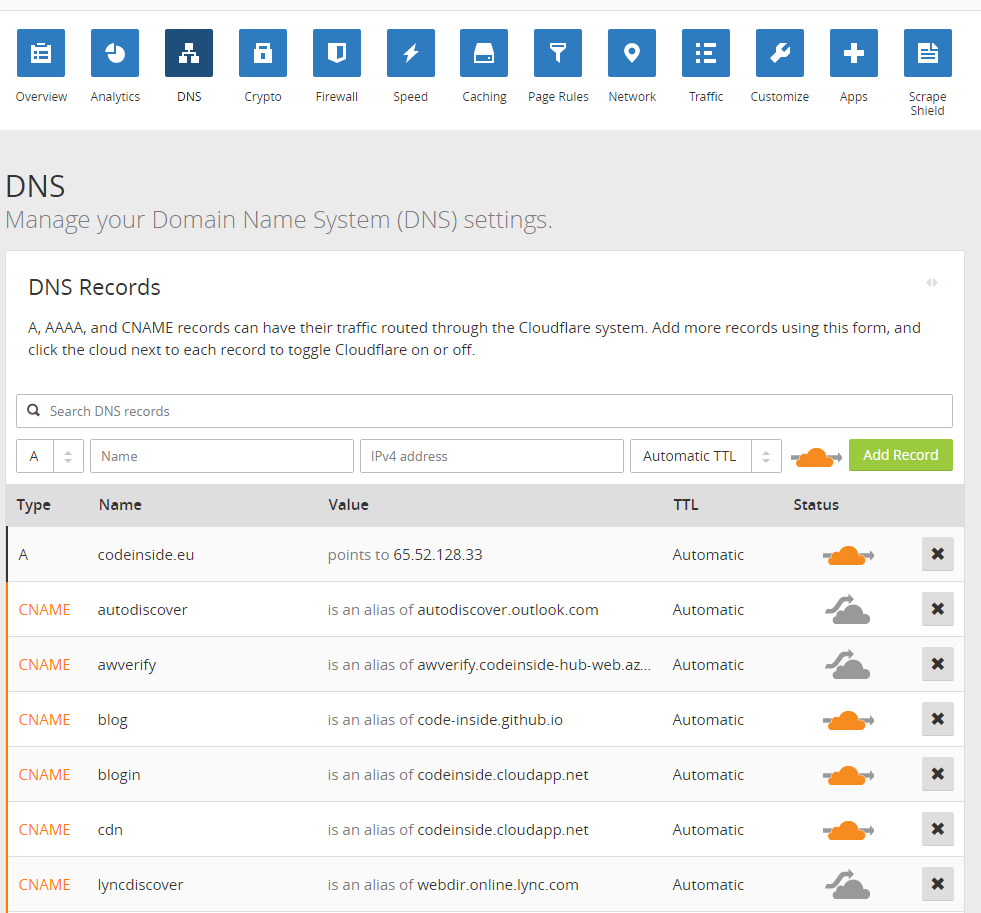Edit TTL Automatic for blogin record
The image size is (981, 913).
708,775
